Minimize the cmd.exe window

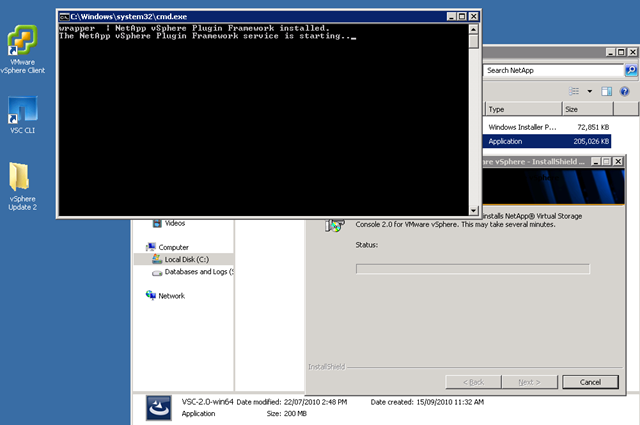click(451, 17)
